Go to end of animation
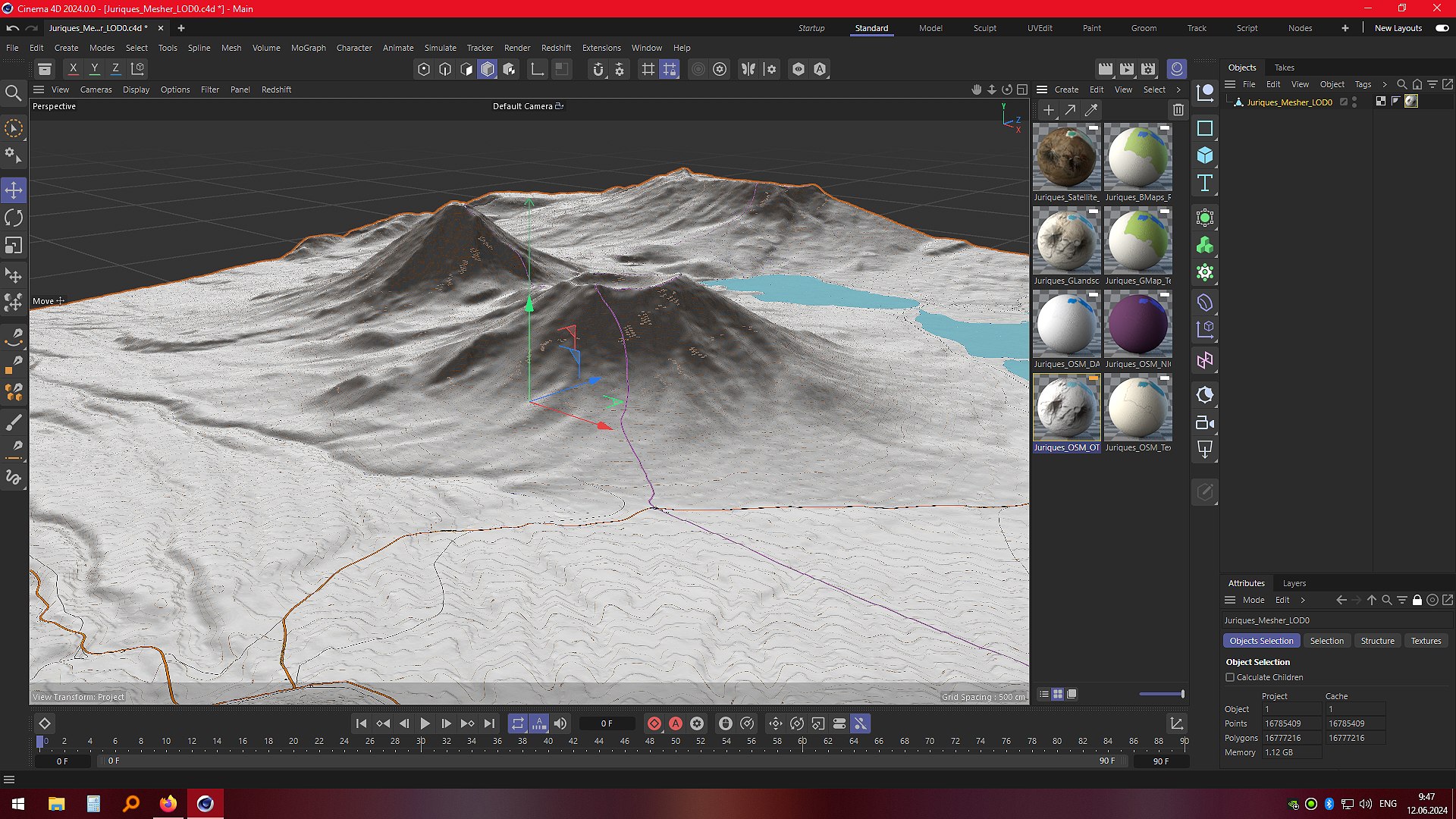1456x819 pixels. coord(489,723)
